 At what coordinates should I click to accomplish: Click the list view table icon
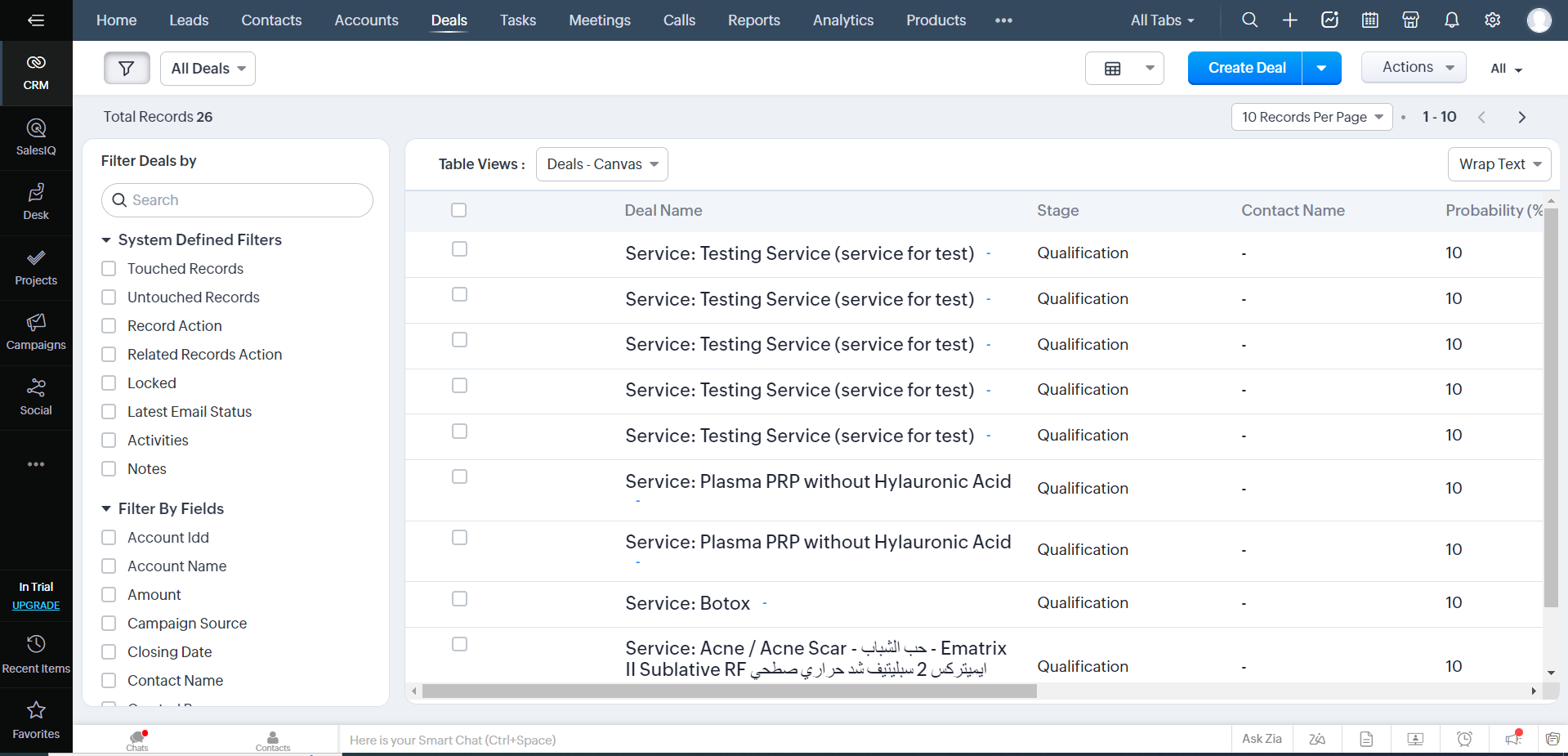coord(1113,69)
